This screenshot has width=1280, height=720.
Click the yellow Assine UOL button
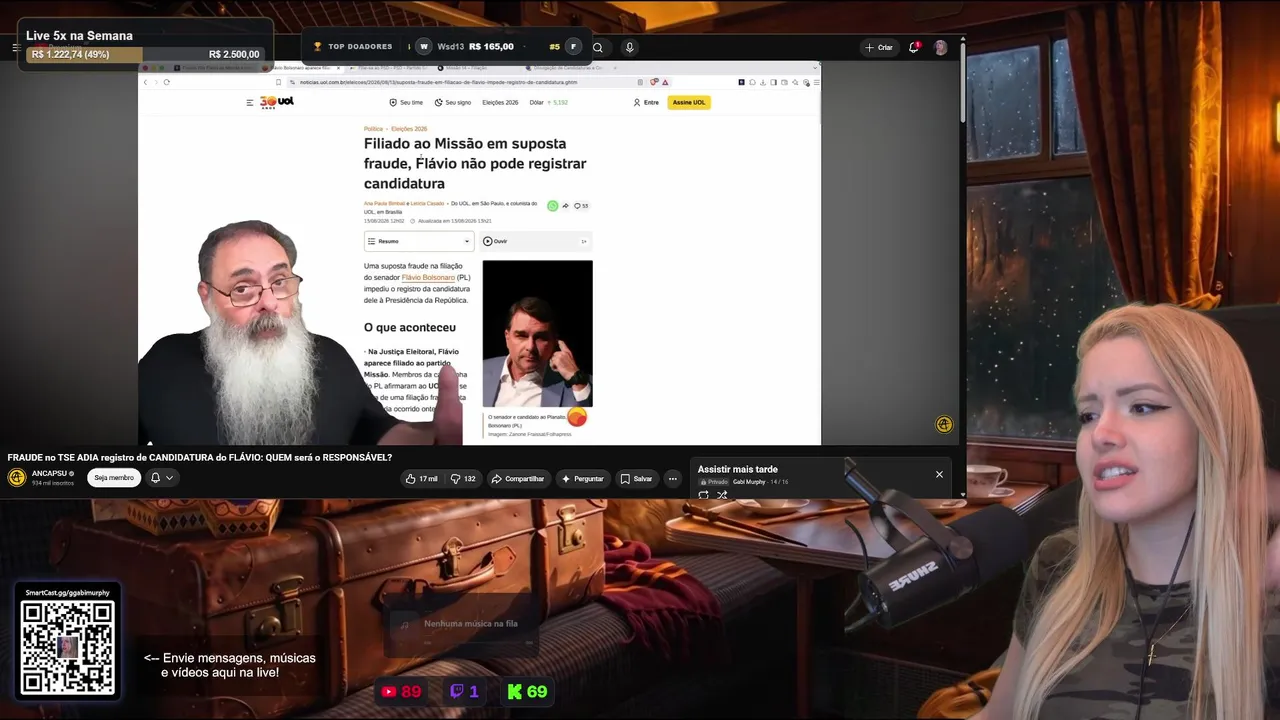[x=689, y=102]
